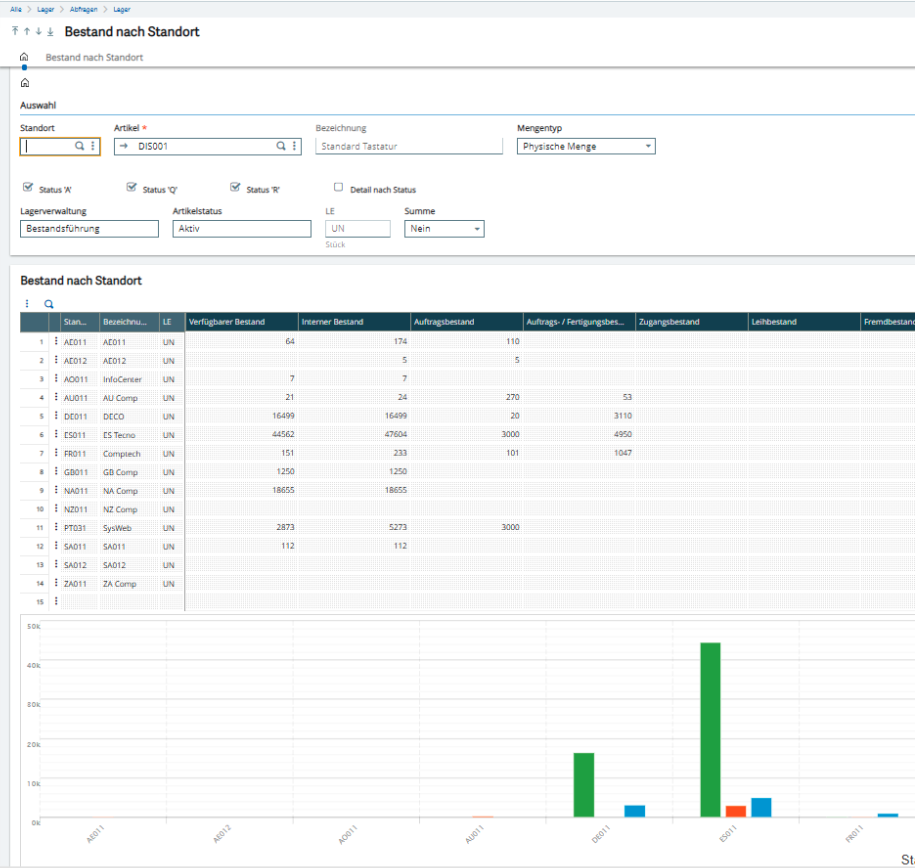This screenshot has height=868, width=915.
Task: Open row actions for PT031
Action: (56, 527)
